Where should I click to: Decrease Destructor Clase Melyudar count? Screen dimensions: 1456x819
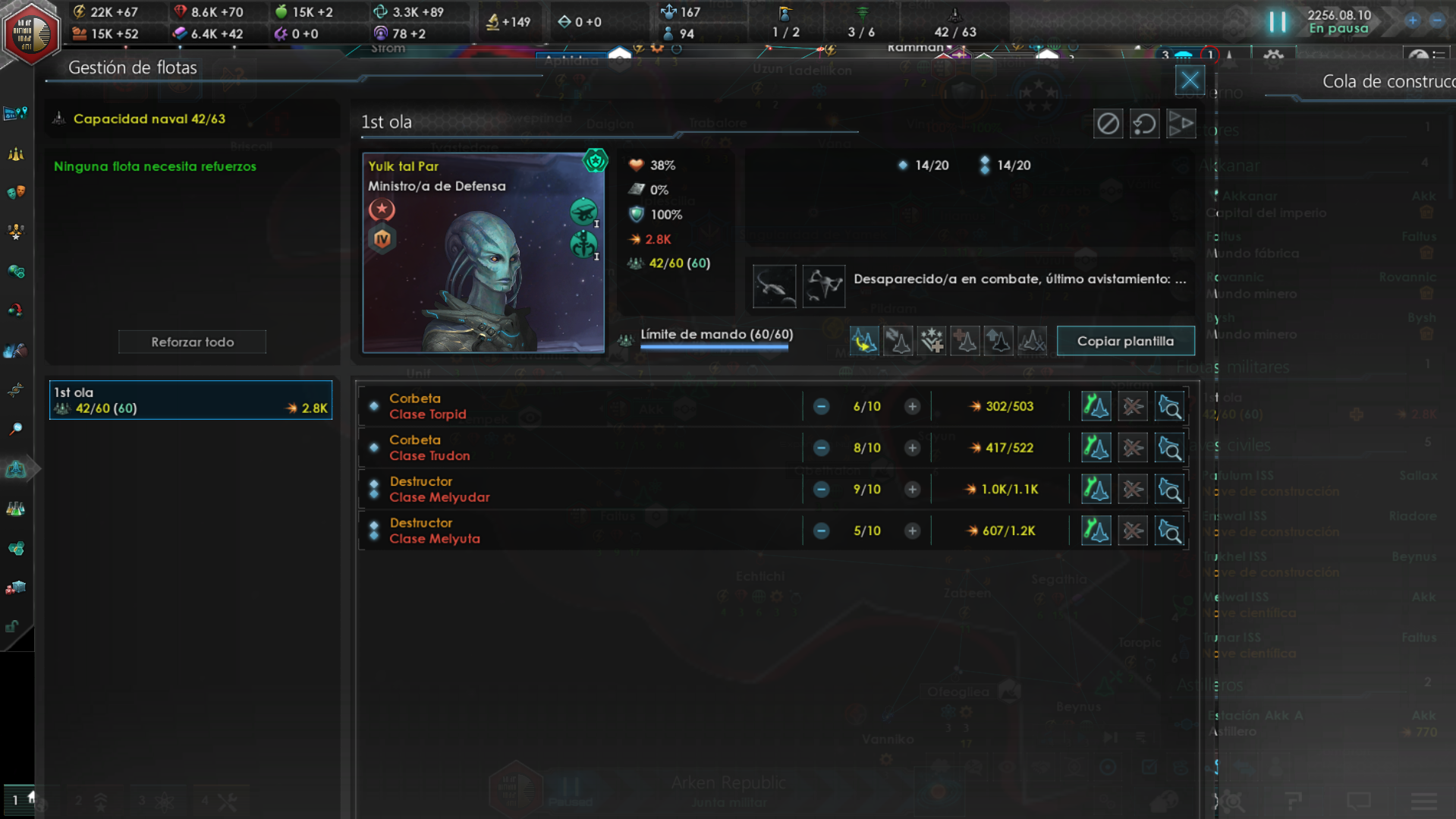pyautogui.click(x=821, y=490)
